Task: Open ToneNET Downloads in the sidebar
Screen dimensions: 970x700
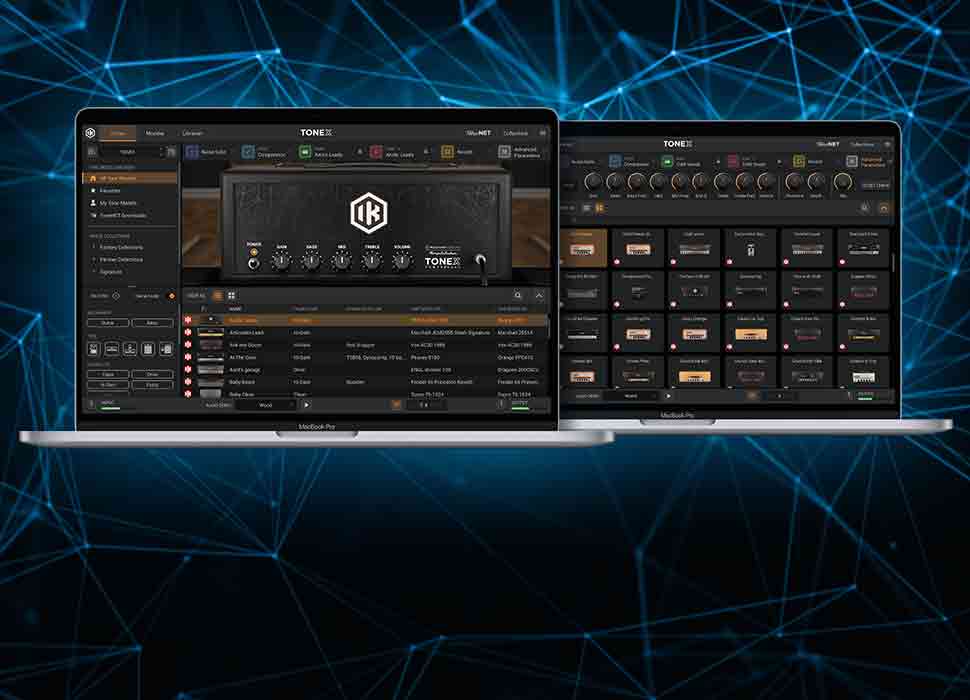Action: (122, 215)
